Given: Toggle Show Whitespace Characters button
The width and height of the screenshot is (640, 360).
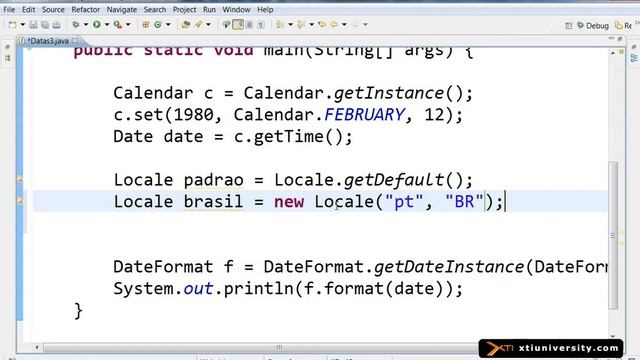Looking at the screenshot, I should click(261, 25).
